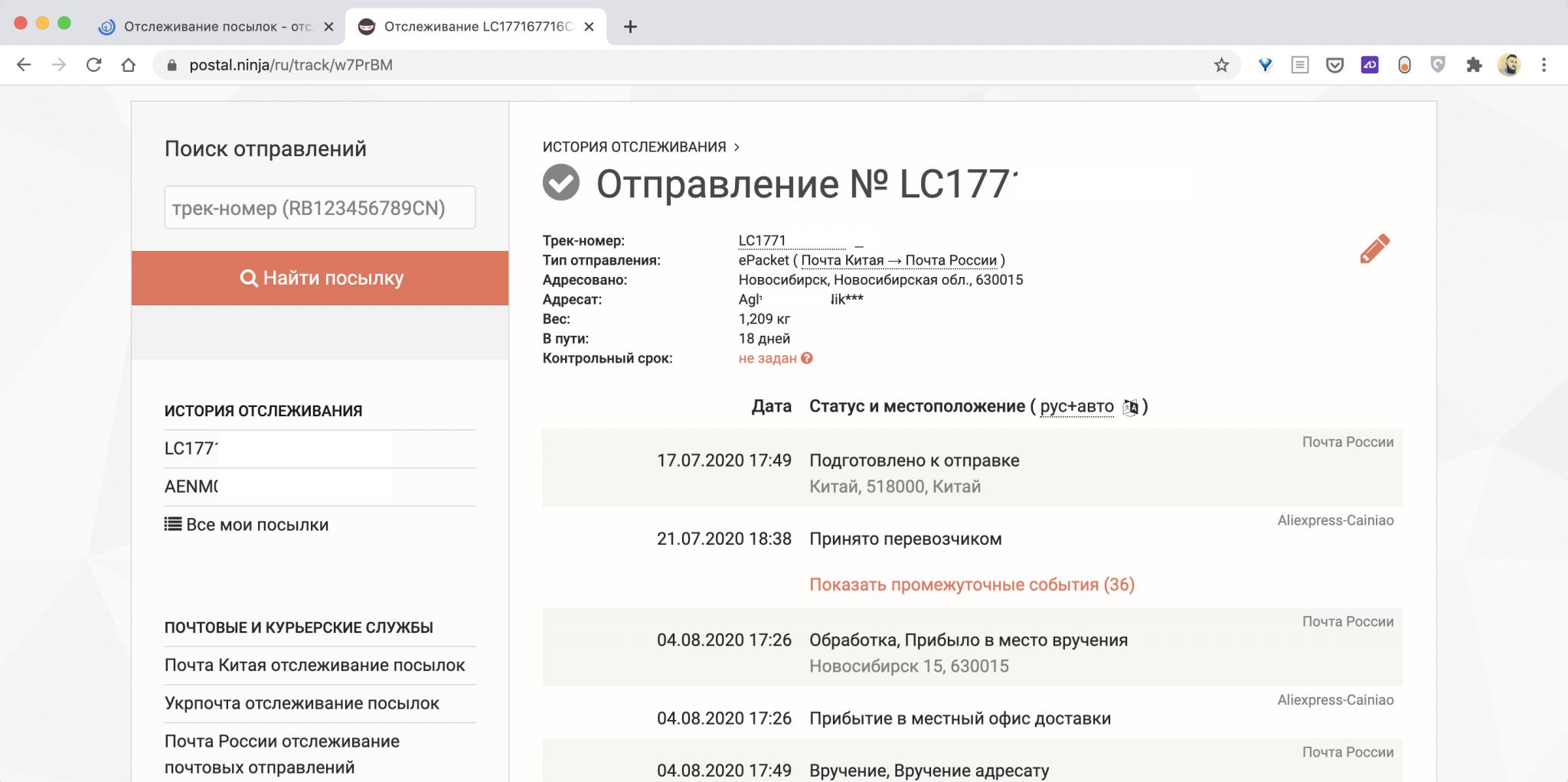Click 'Вручение, Вручение адресату' status
This screenshot has height=782, width=1568.
(929, 771)
